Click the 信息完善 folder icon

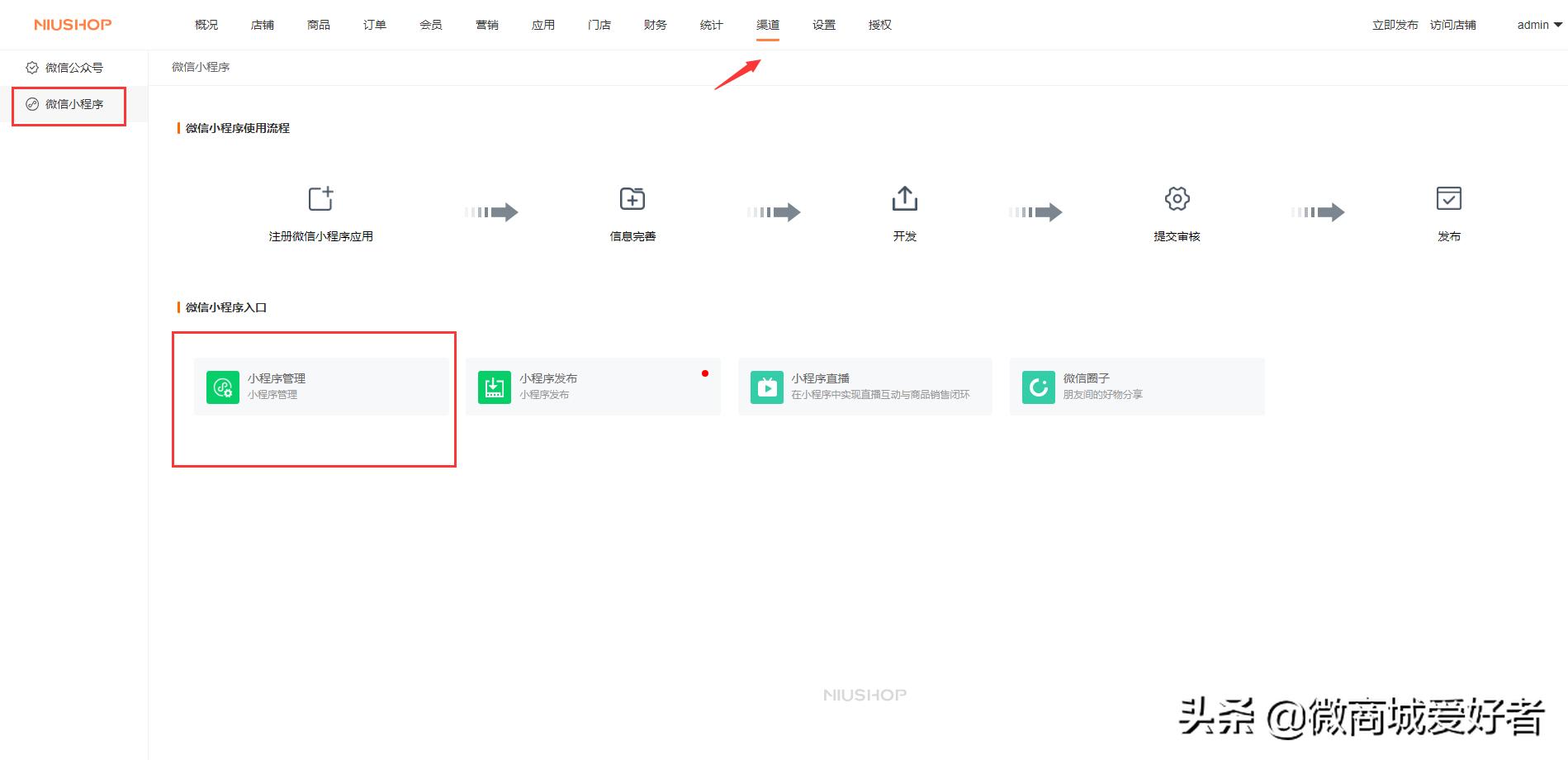632,198
